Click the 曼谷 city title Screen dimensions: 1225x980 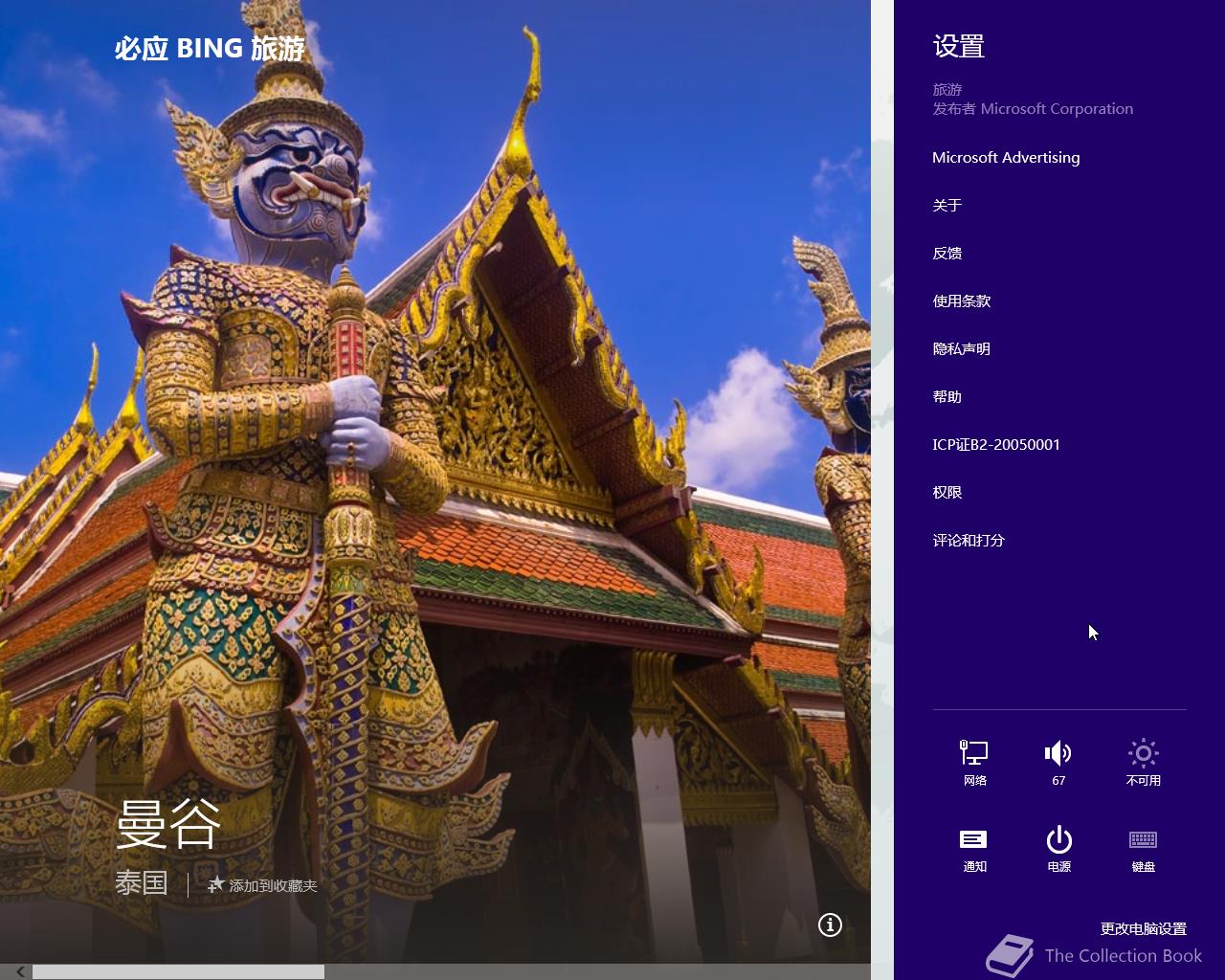168,823
